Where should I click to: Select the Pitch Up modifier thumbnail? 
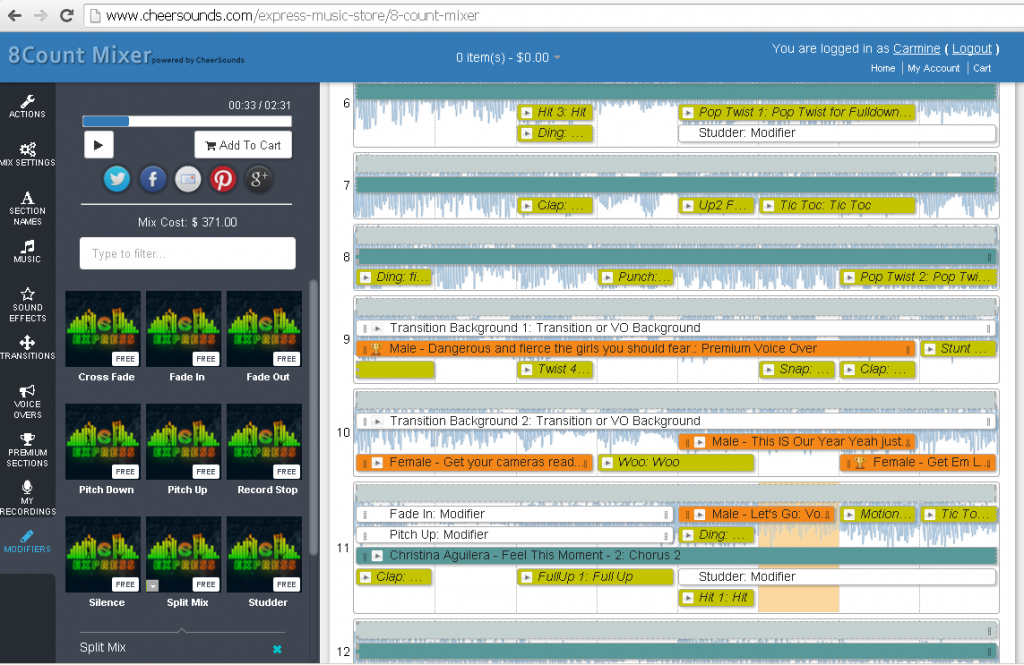coord(184,442)
